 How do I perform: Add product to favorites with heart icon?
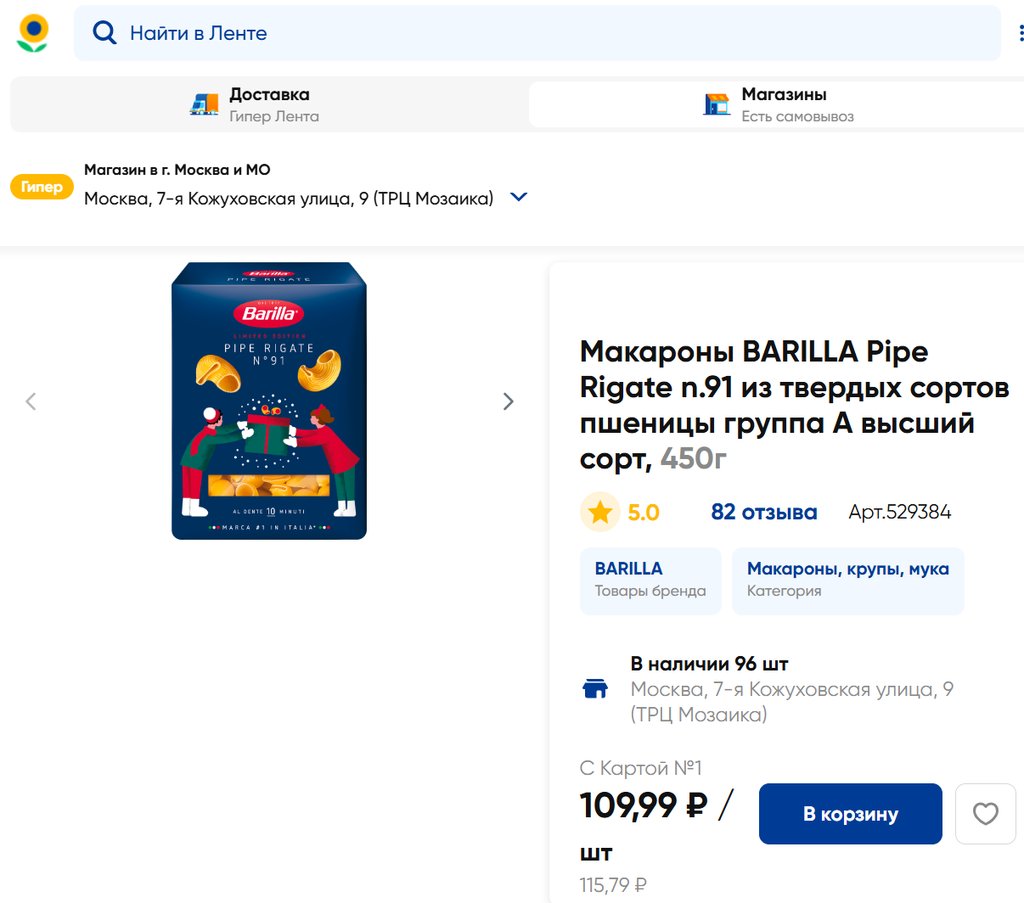pyautogui.click(x=985, y=814)
